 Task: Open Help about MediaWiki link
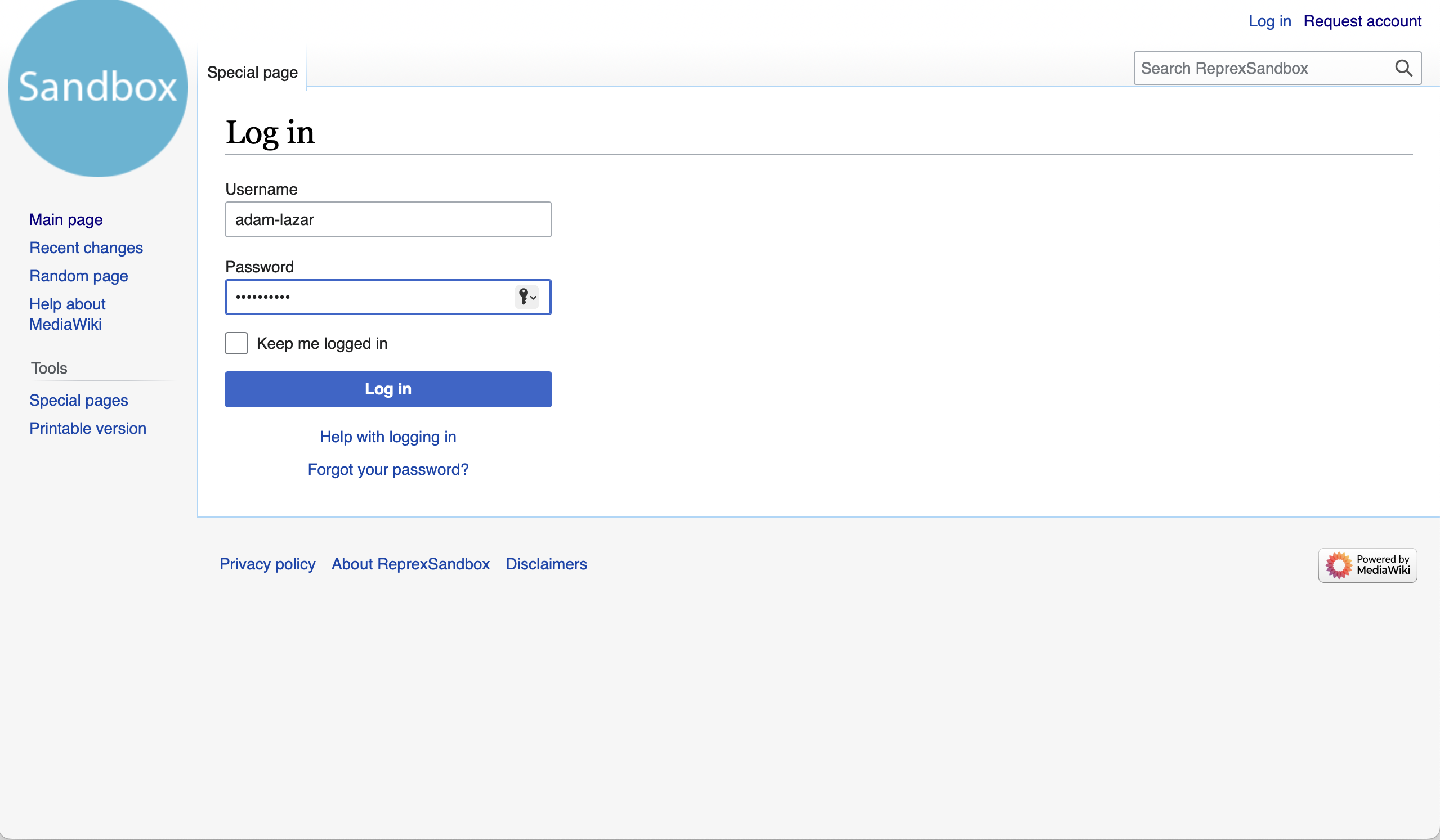pos(67,314)
